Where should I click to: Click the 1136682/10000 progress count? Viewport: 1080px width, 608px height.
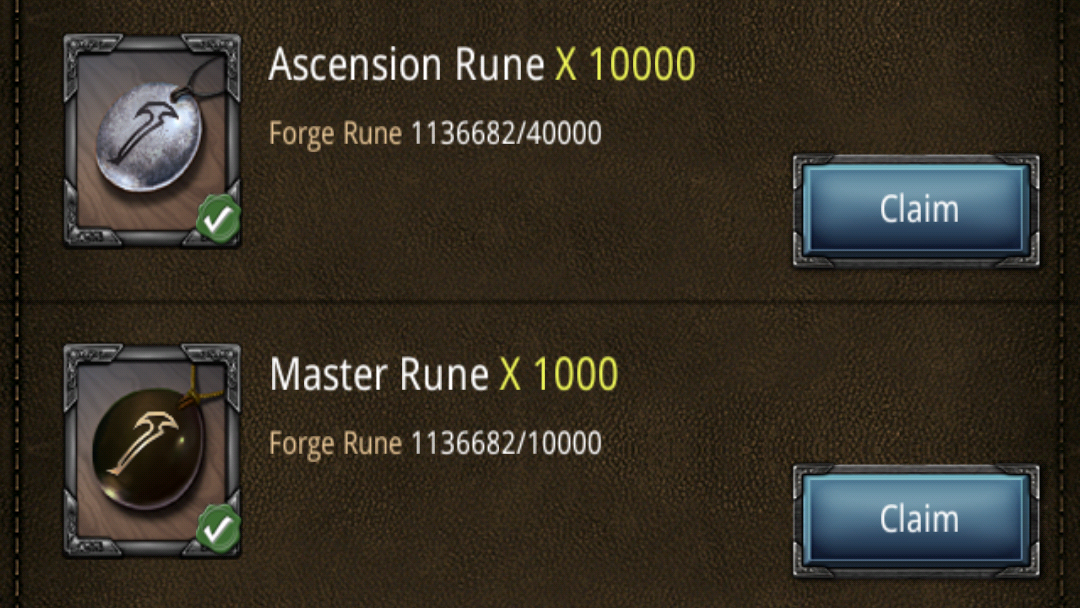coord(506,443)
